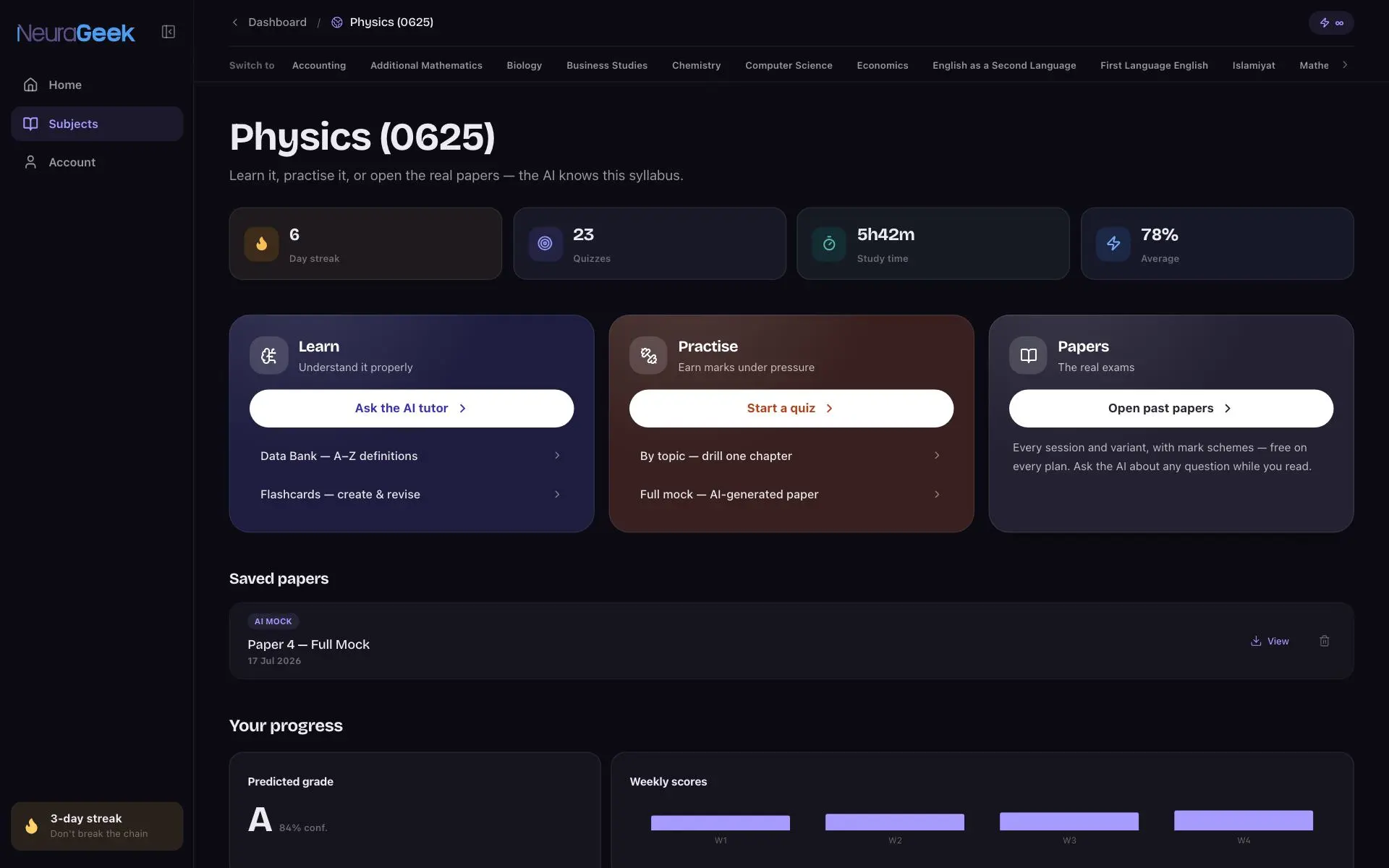This screenshot has height=868, width=1389.
Task: Switch to Business Studies subject
Action: (607, 65)
